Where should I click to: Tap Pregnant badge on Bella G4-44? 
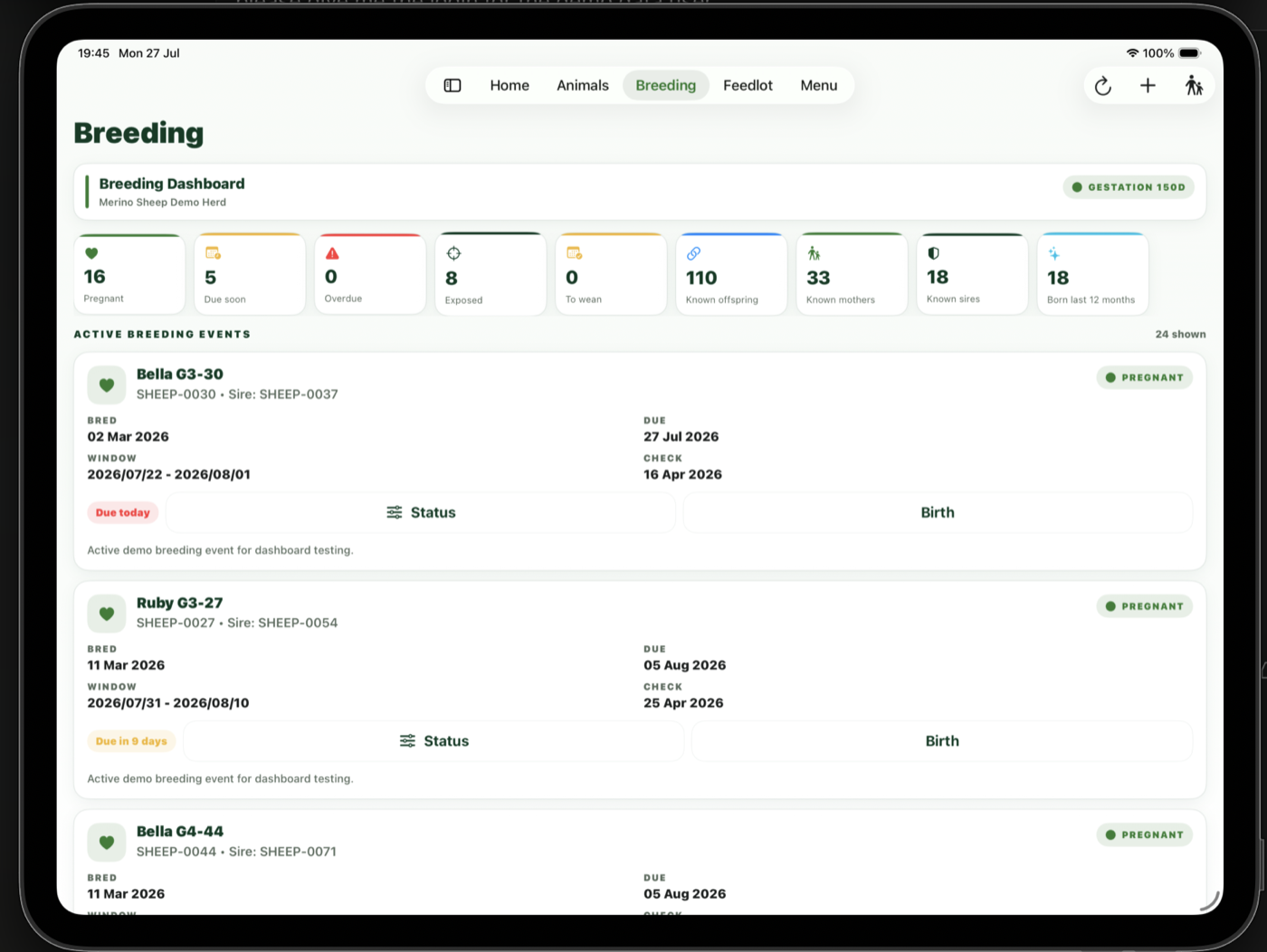pyautogui.click(x=1144, y=835)
